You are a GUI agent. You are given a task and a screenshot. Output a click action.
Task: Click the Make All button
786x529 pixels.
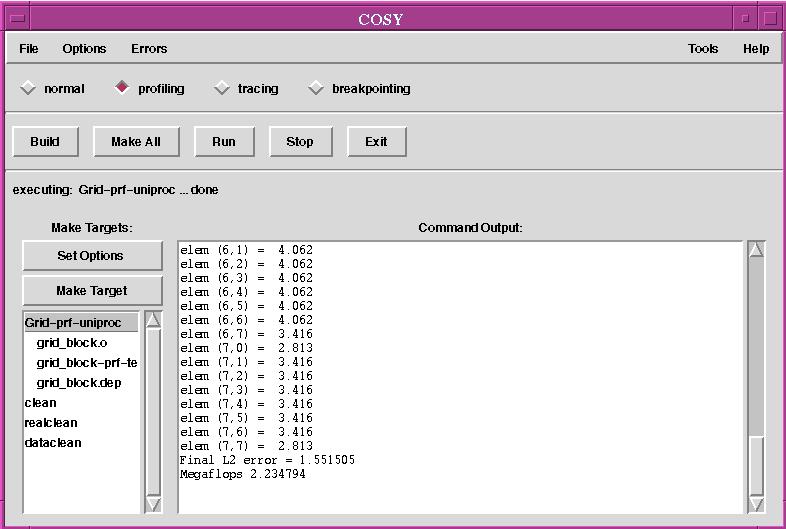point(136,141)
